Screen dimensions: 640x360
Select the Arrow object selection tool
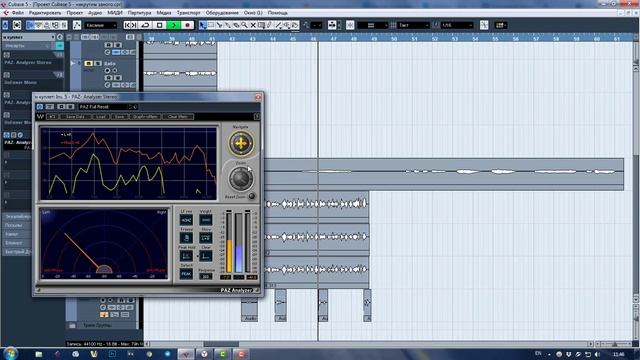click(202, 25)
